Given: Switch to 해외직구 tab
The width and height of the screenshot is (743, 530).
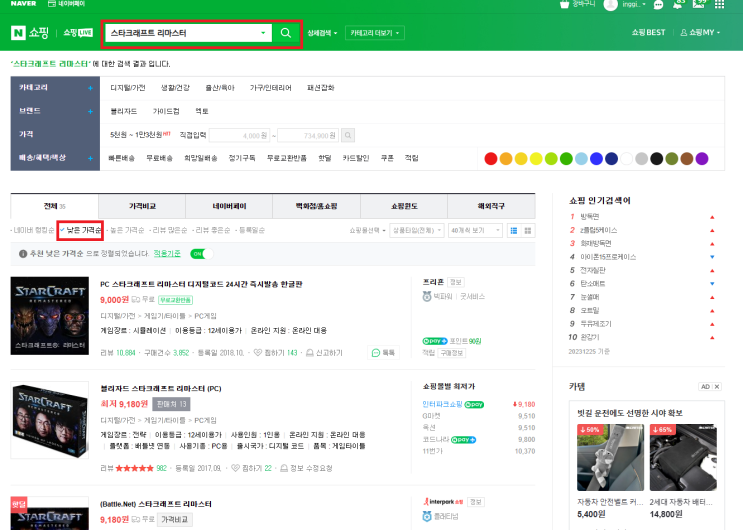Looking at the screenshot, I should pos(491,206).
